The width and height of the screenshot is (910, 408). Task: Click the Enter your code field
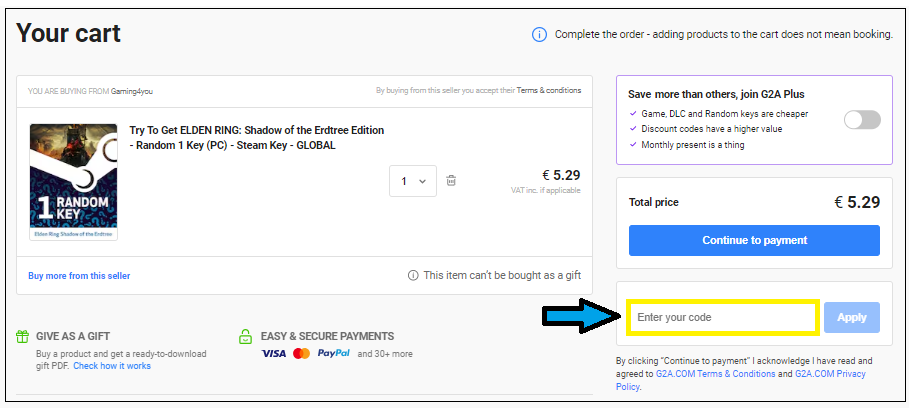tap(722, 318)
